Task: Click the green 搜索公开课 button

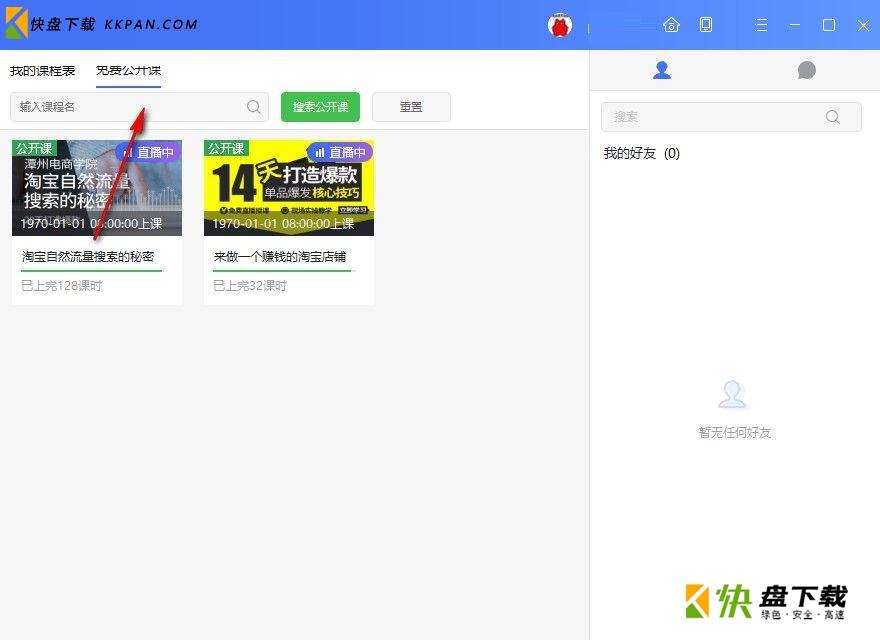Action: tap(320, 107)
